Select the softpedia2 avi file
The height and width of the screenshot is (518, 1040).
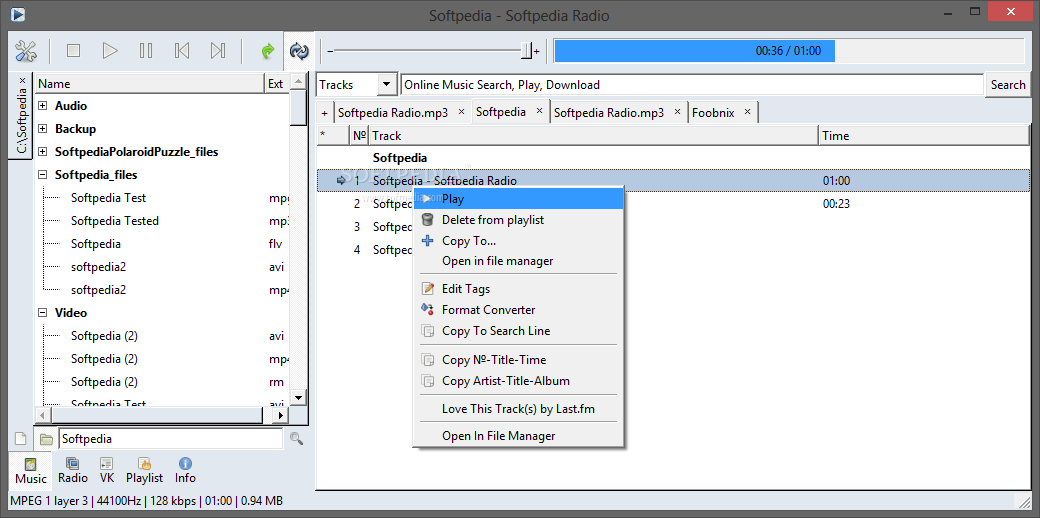pyautogui.click(x=98, y=267)
